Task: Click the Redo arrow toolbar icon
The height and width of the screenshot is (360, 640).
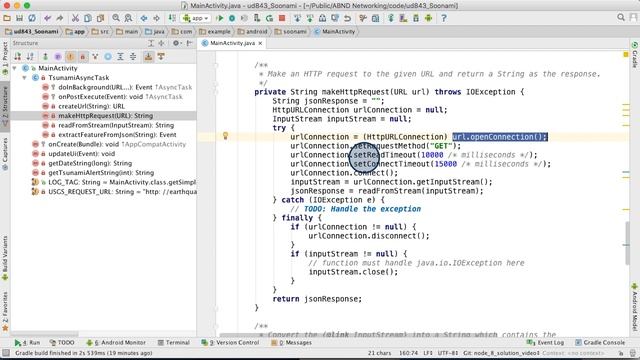Action: click(x=60, y=18)
